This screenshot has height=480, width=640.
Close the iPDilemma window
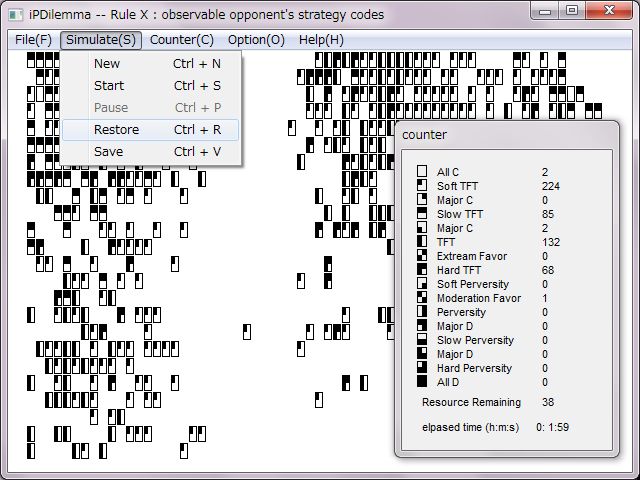pyautogui.click(x=609, y=11)
